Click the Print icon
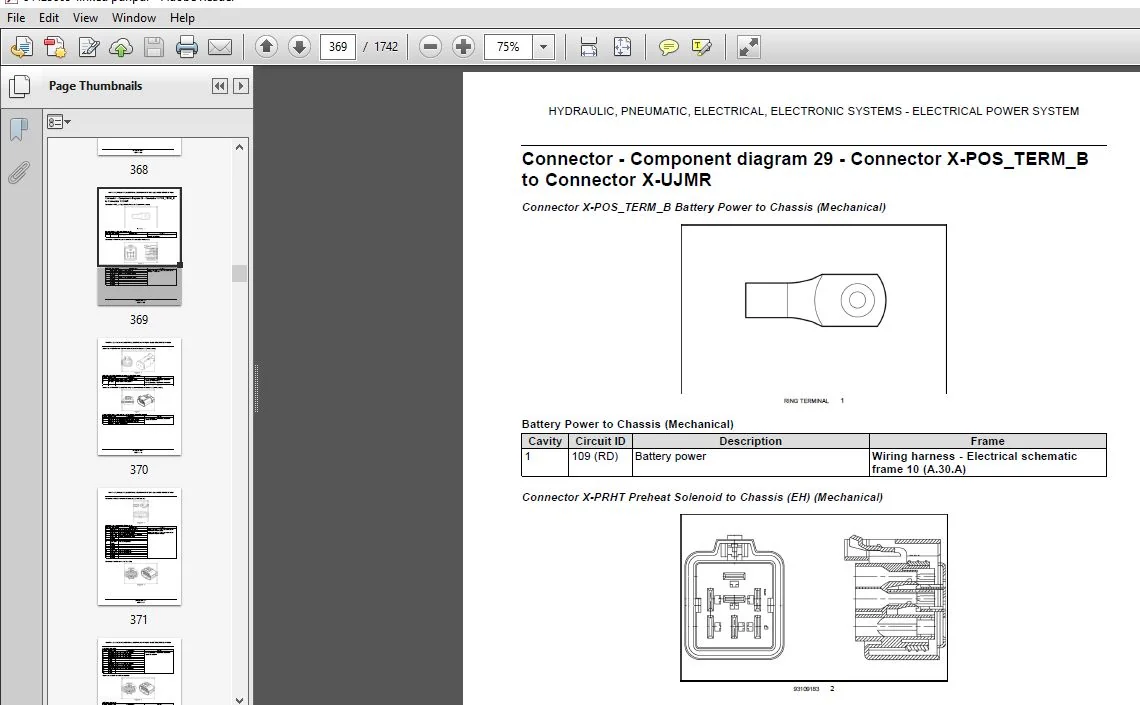Screen dimensions: 1140x705 pos(187,47)
